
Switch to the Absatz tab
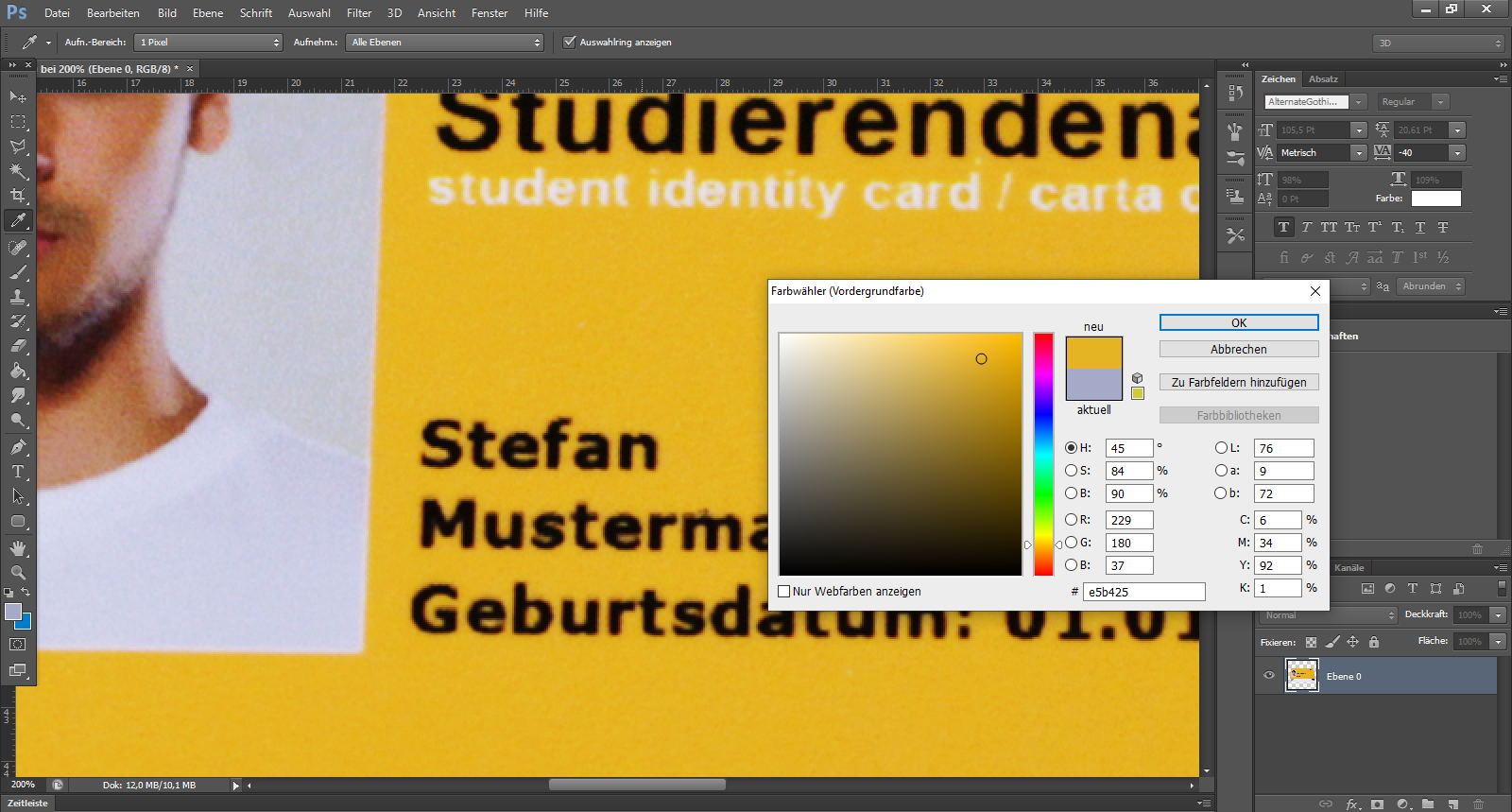coord(1323,79)
